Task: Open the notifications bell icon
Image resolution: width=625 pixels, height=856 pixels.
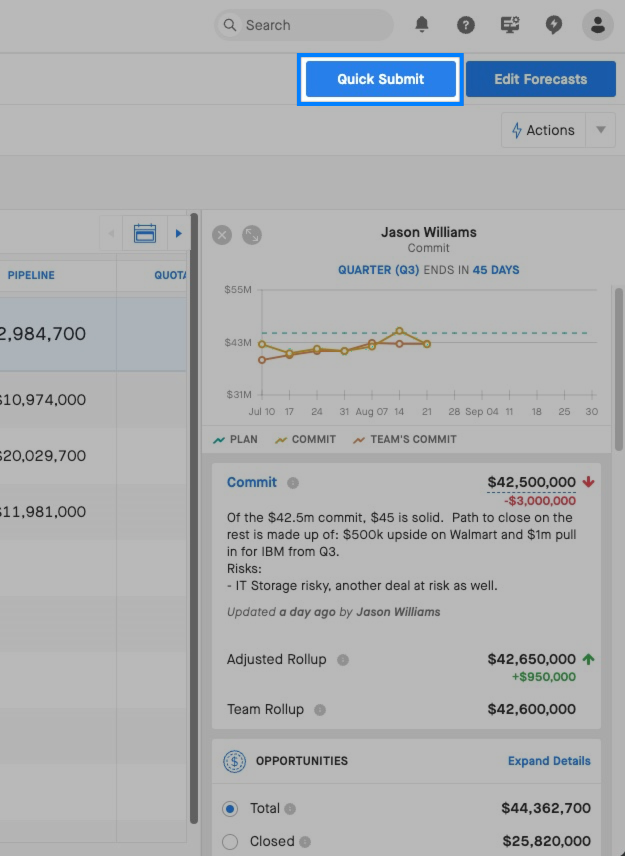Action: 421,25
